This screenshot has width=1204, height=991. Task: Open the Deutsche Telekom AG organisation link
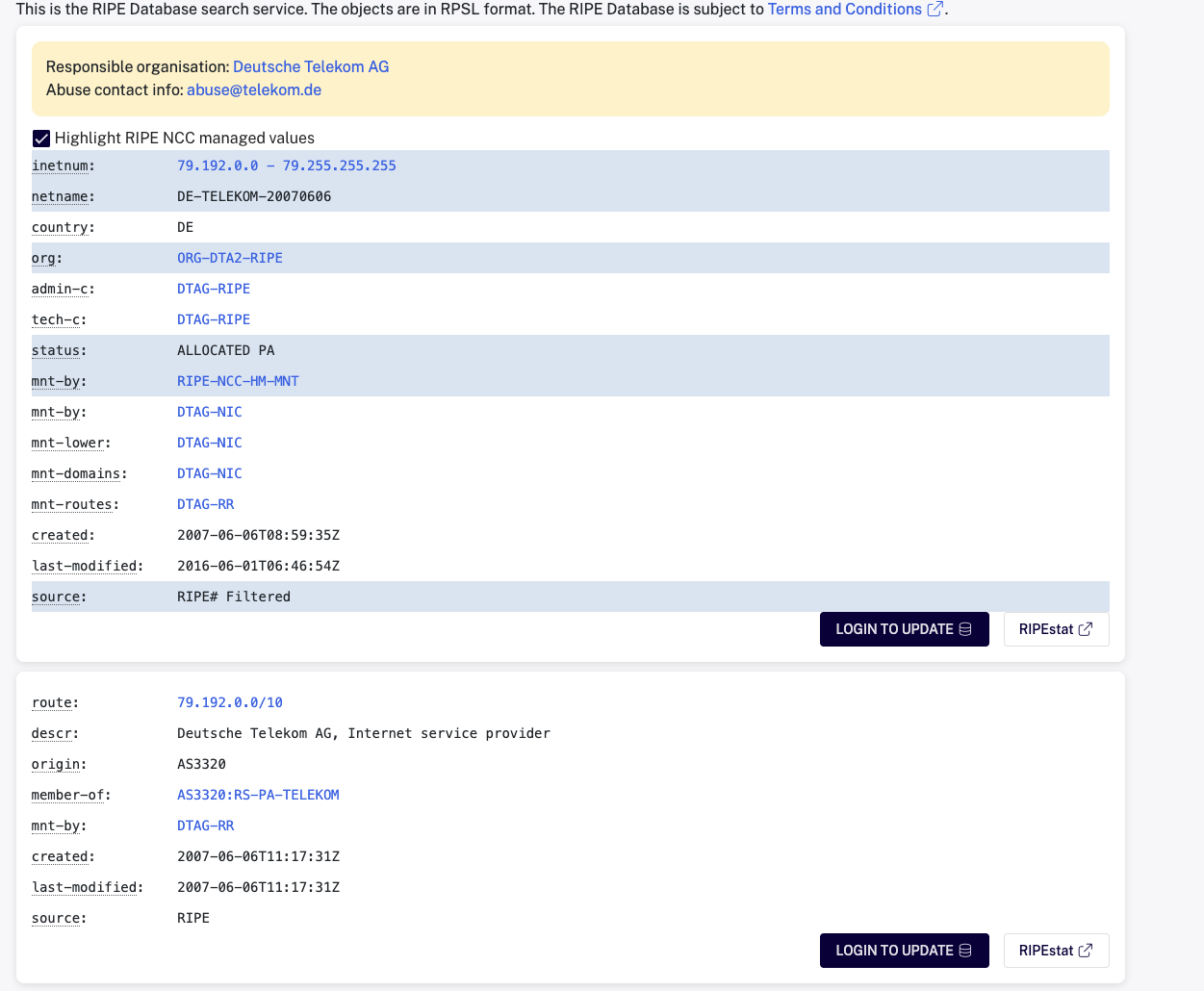[310, 66]
